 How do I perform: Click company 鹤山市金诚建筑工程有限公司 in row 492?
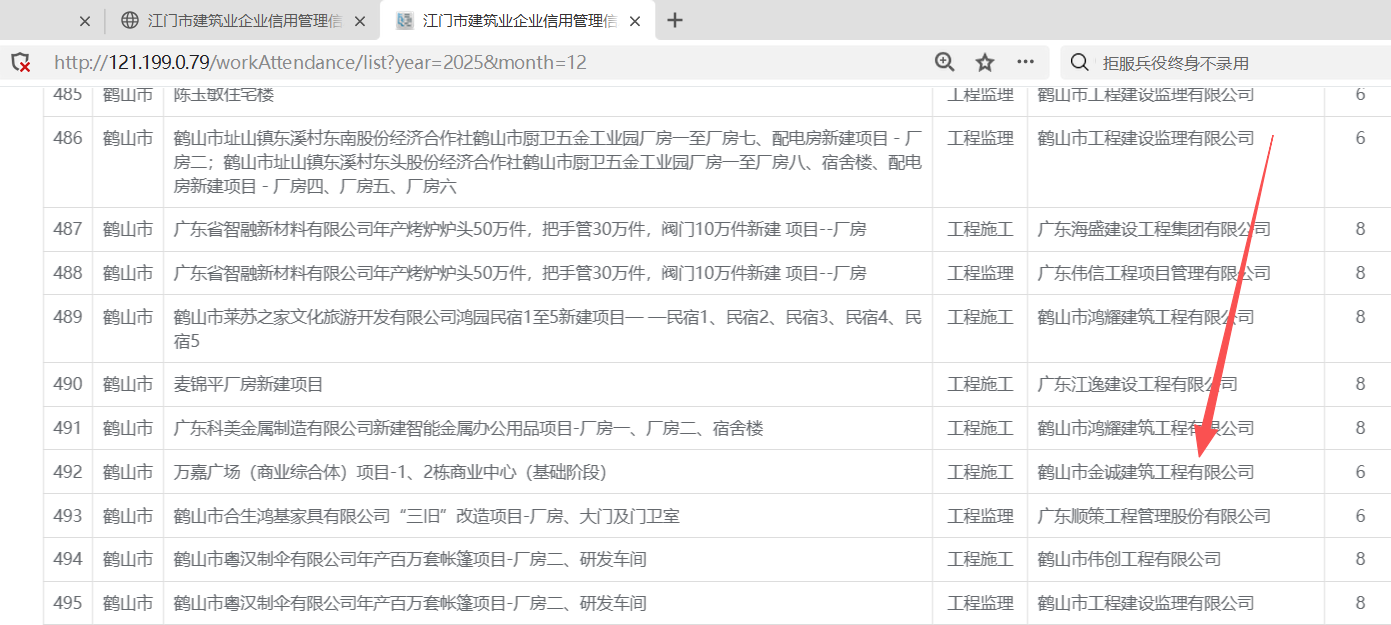1145,472
